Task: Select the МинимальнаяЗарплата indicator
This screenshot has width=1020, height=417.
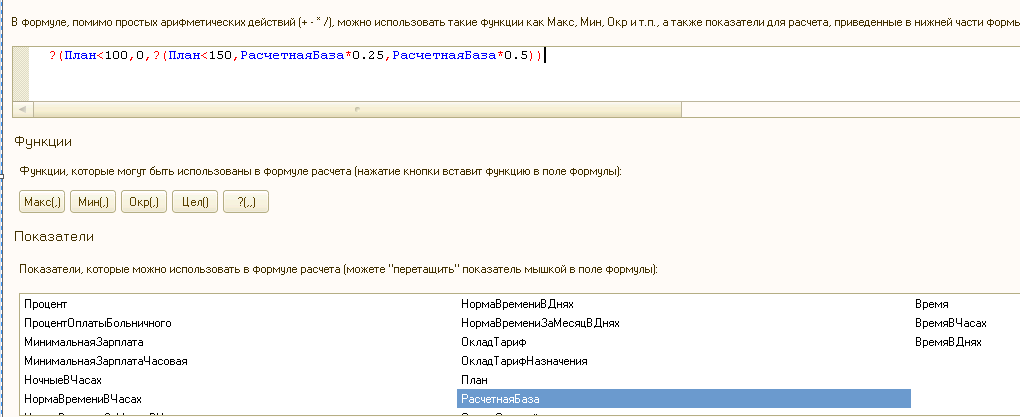Action: pos(84,342)
